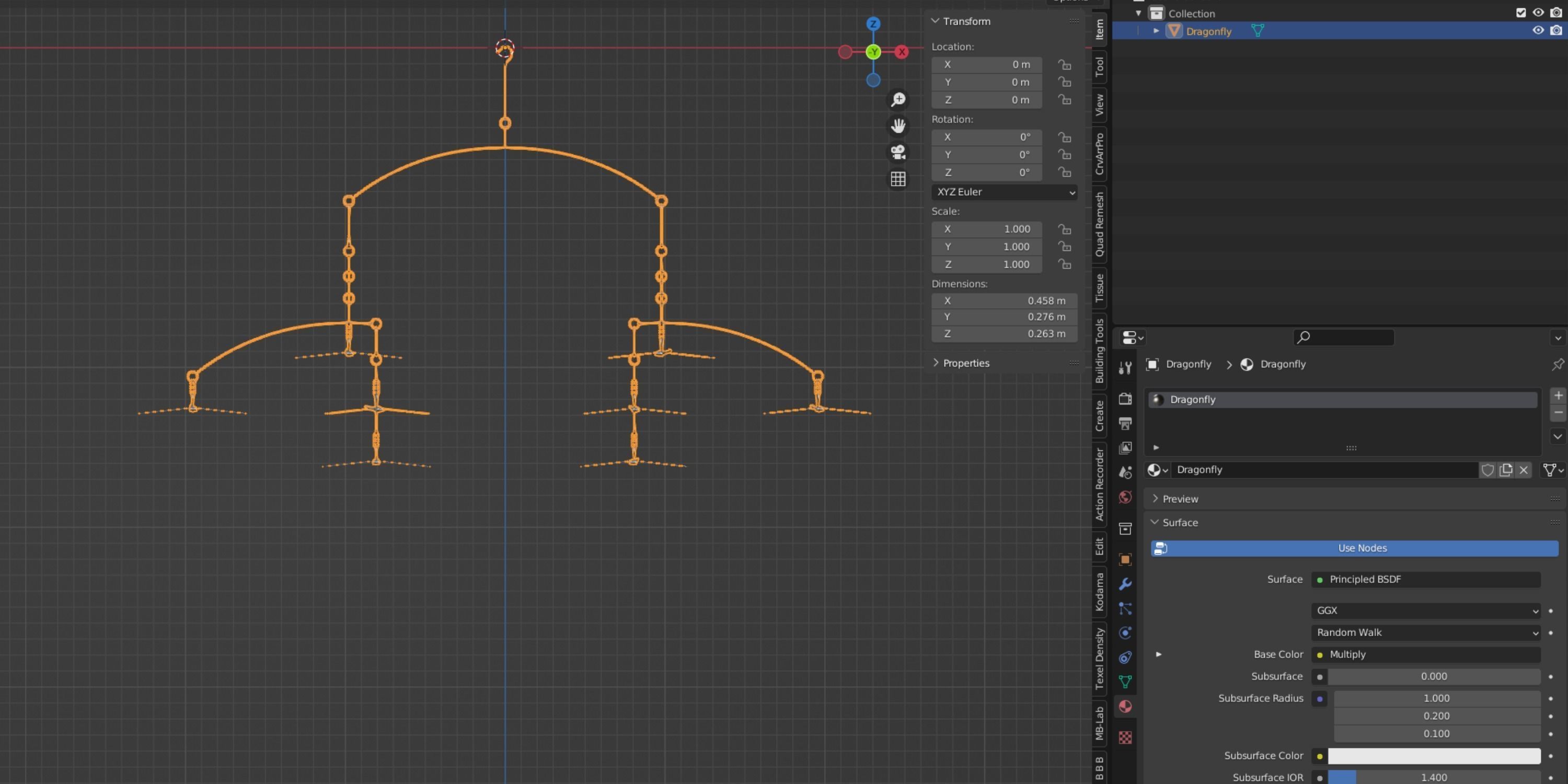Open the Modifier properties wrench tab
Screen dimensions: 1568x784
1125,584
